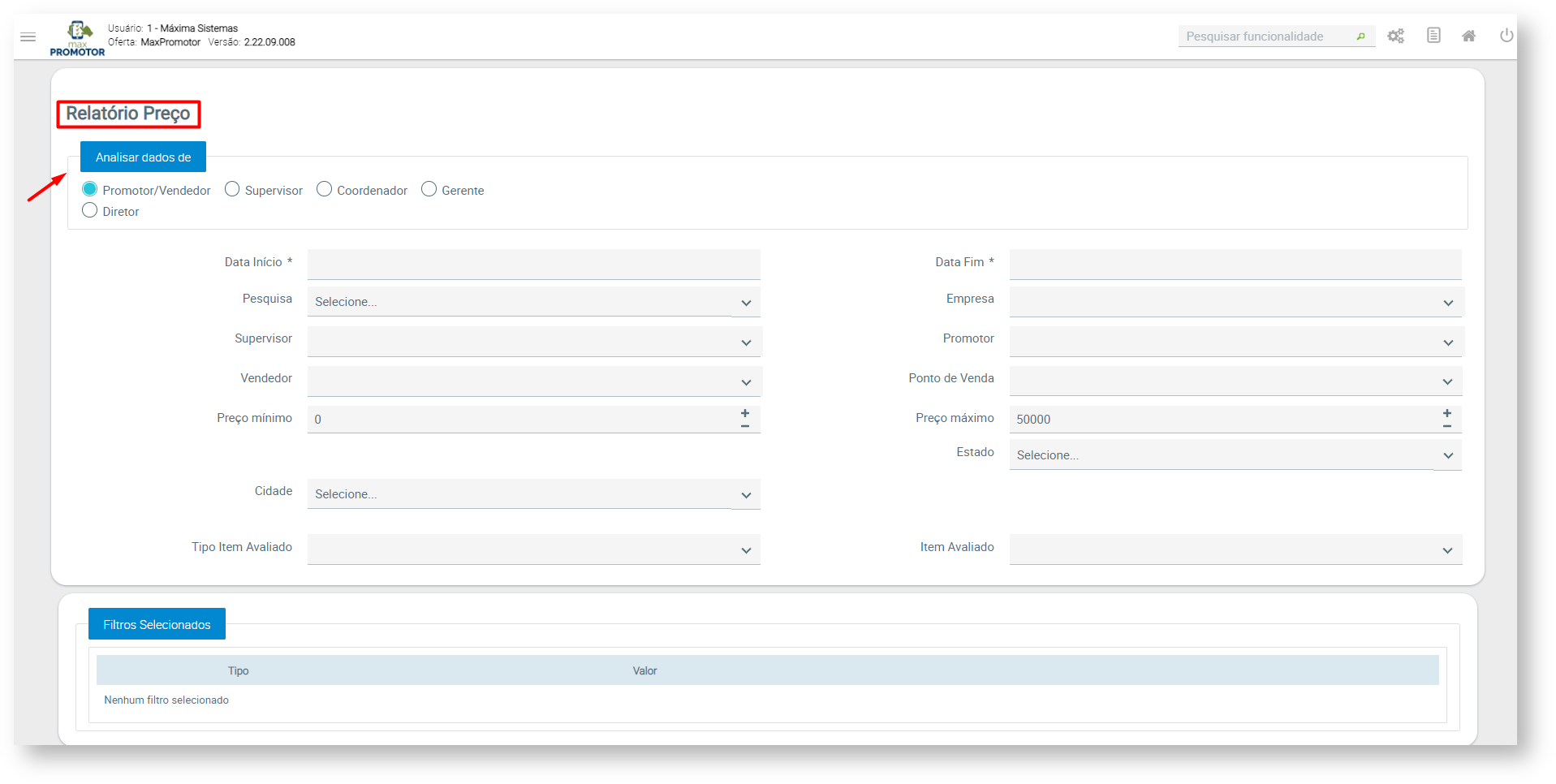This screenshot has height=784, width=1556.
Task: Click the Filtros Selecionados tab
Action: point(157,624)
